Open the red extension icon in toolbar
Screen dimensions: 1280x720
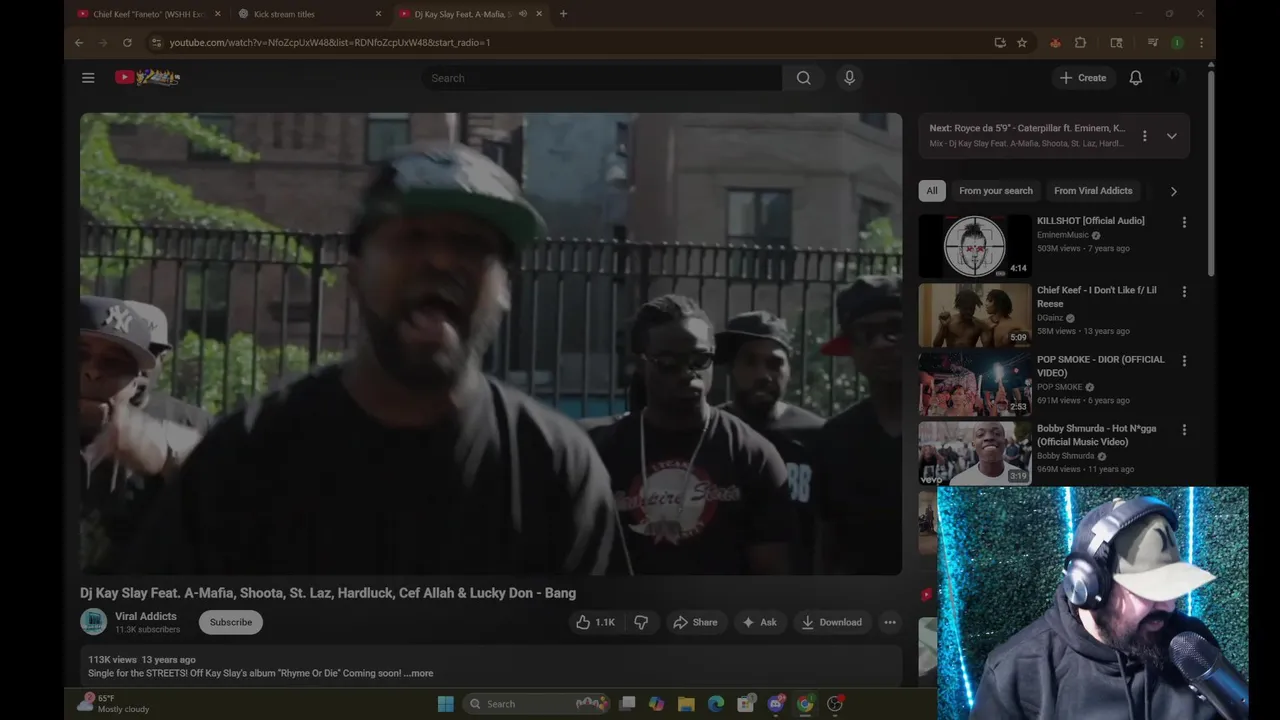[x=1055, y=43]
